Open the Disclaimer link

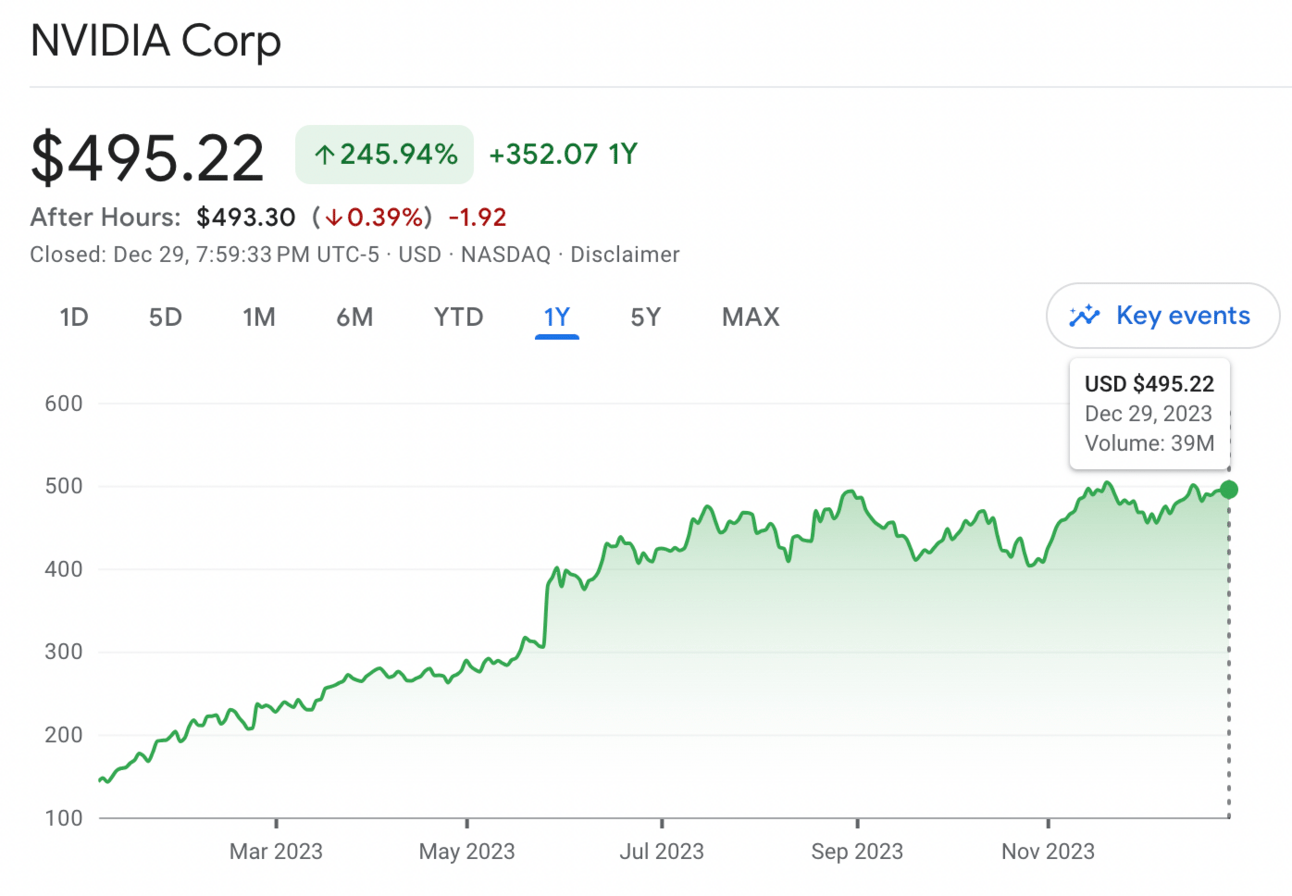click(625, 254)
